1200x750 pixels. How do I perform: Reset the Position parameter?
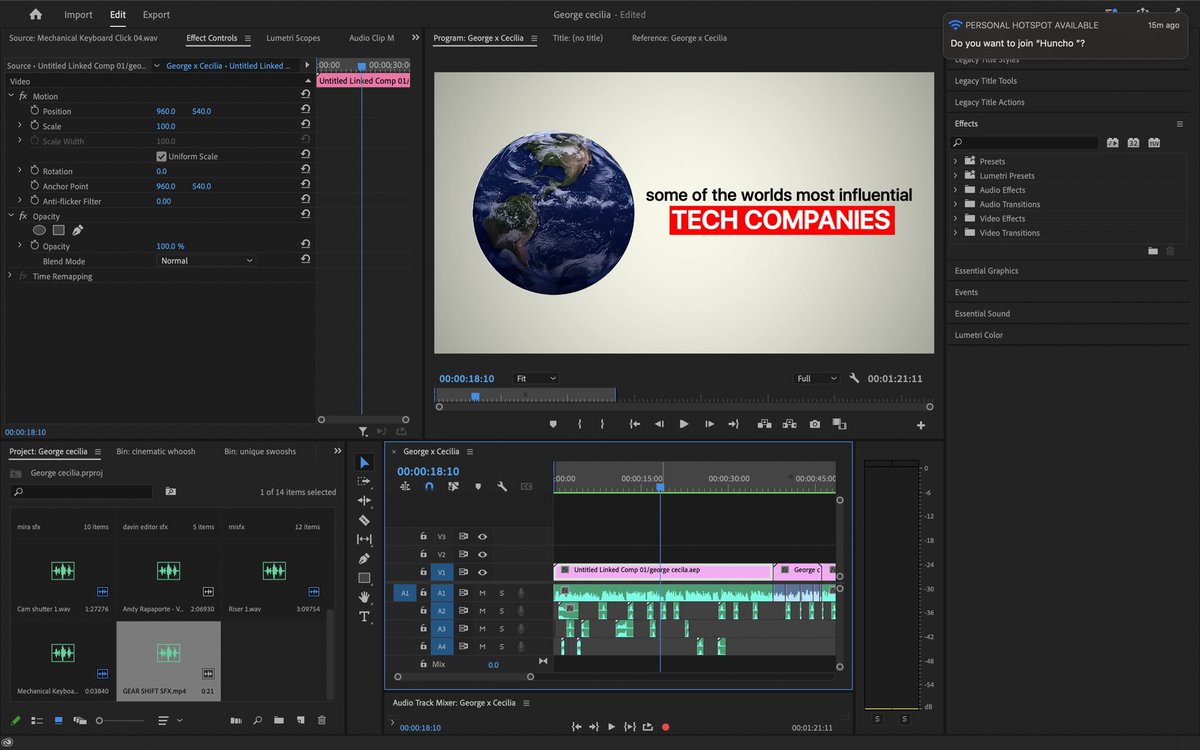pos(305,111)
